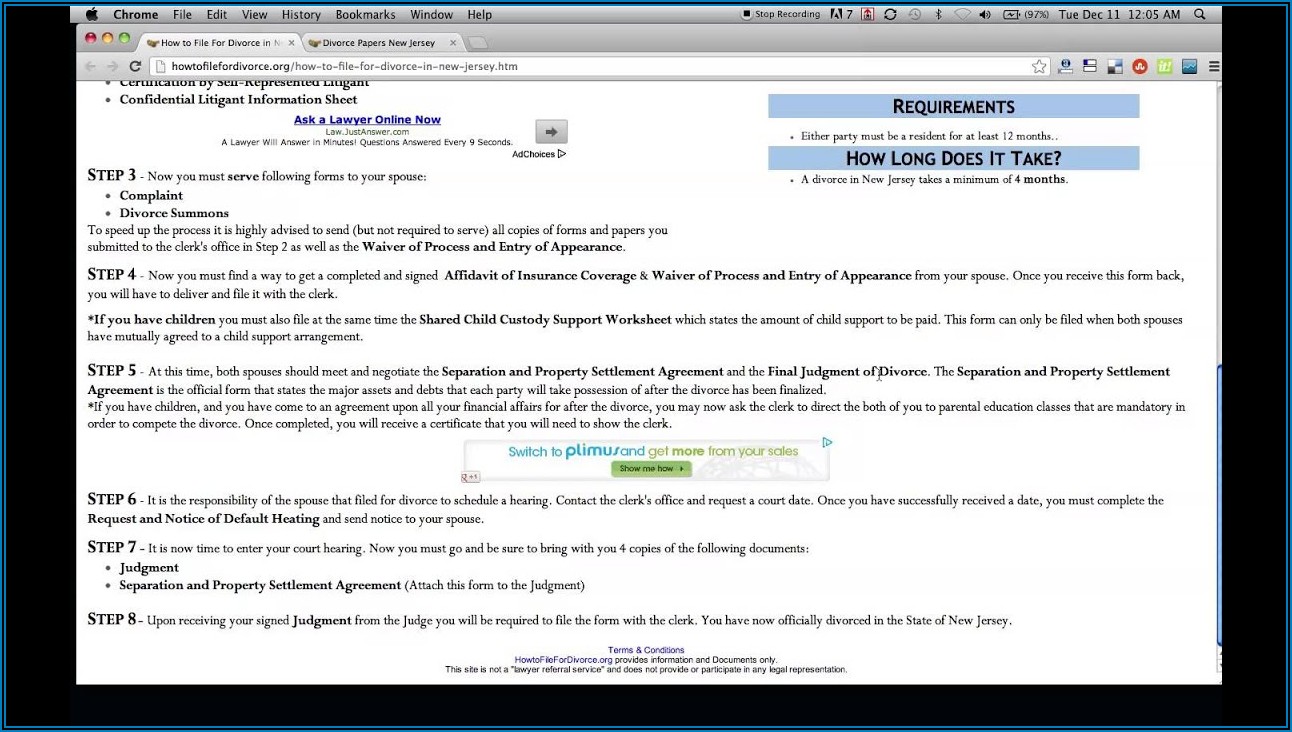Bookmark this page with the star icon
Image resolution: width=1292 pixels, height=732 pixels.
(x=1039, y=67)
